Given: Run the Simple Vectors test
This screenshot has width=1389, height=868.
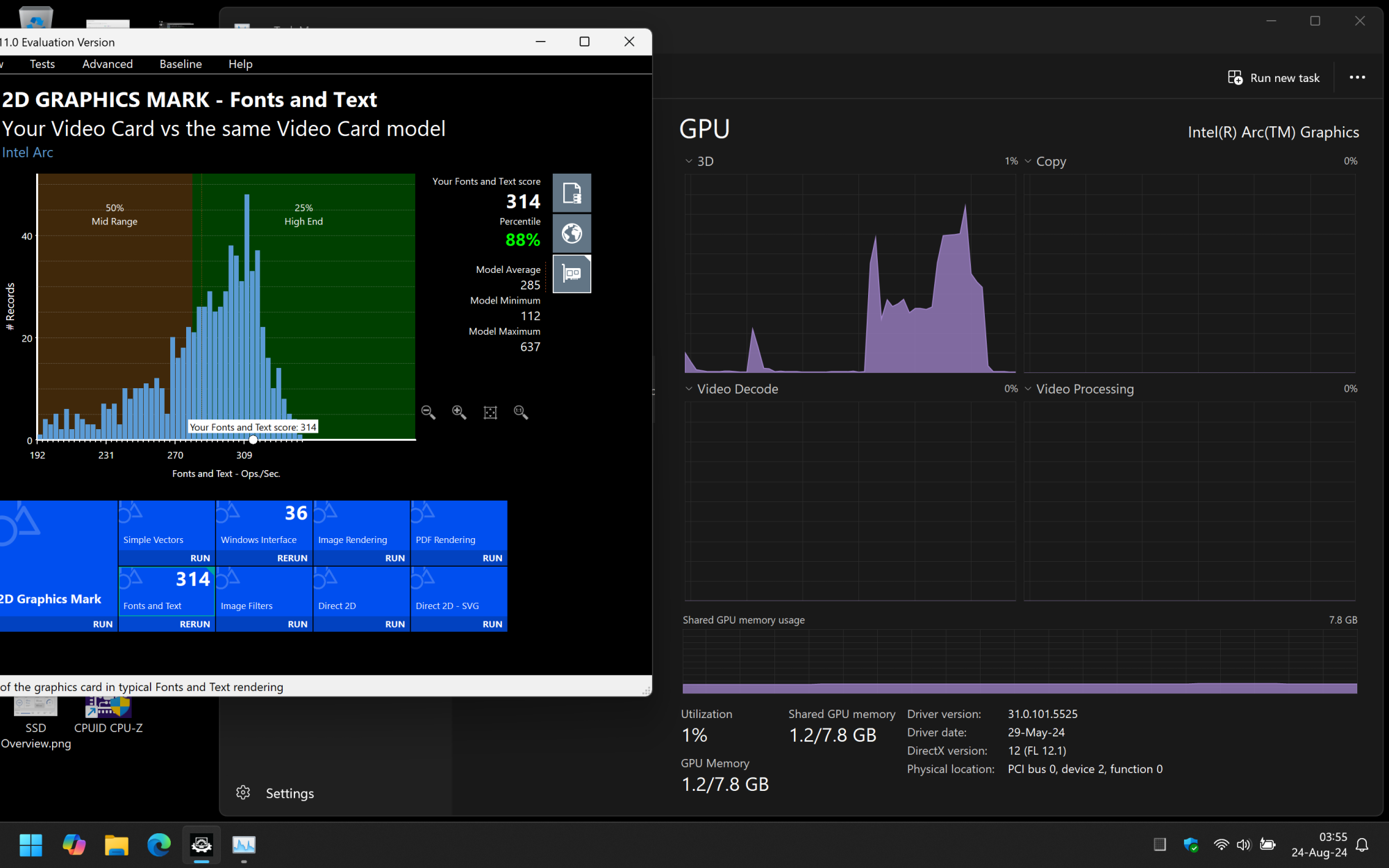Looking at the screenshot, I should pyautogui.click(x=200, y=558).
